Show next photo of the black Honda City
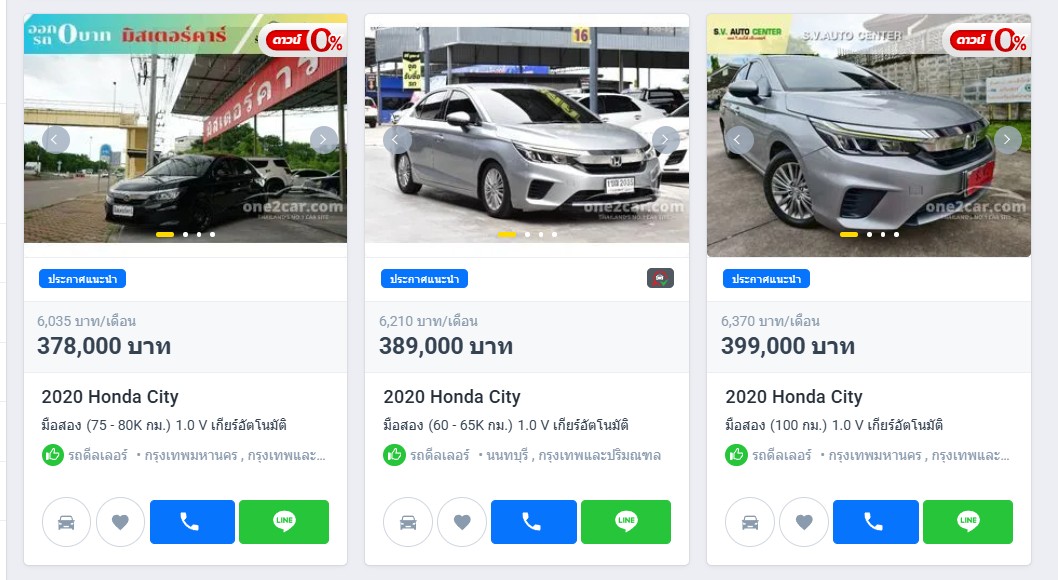 (323, 140)
